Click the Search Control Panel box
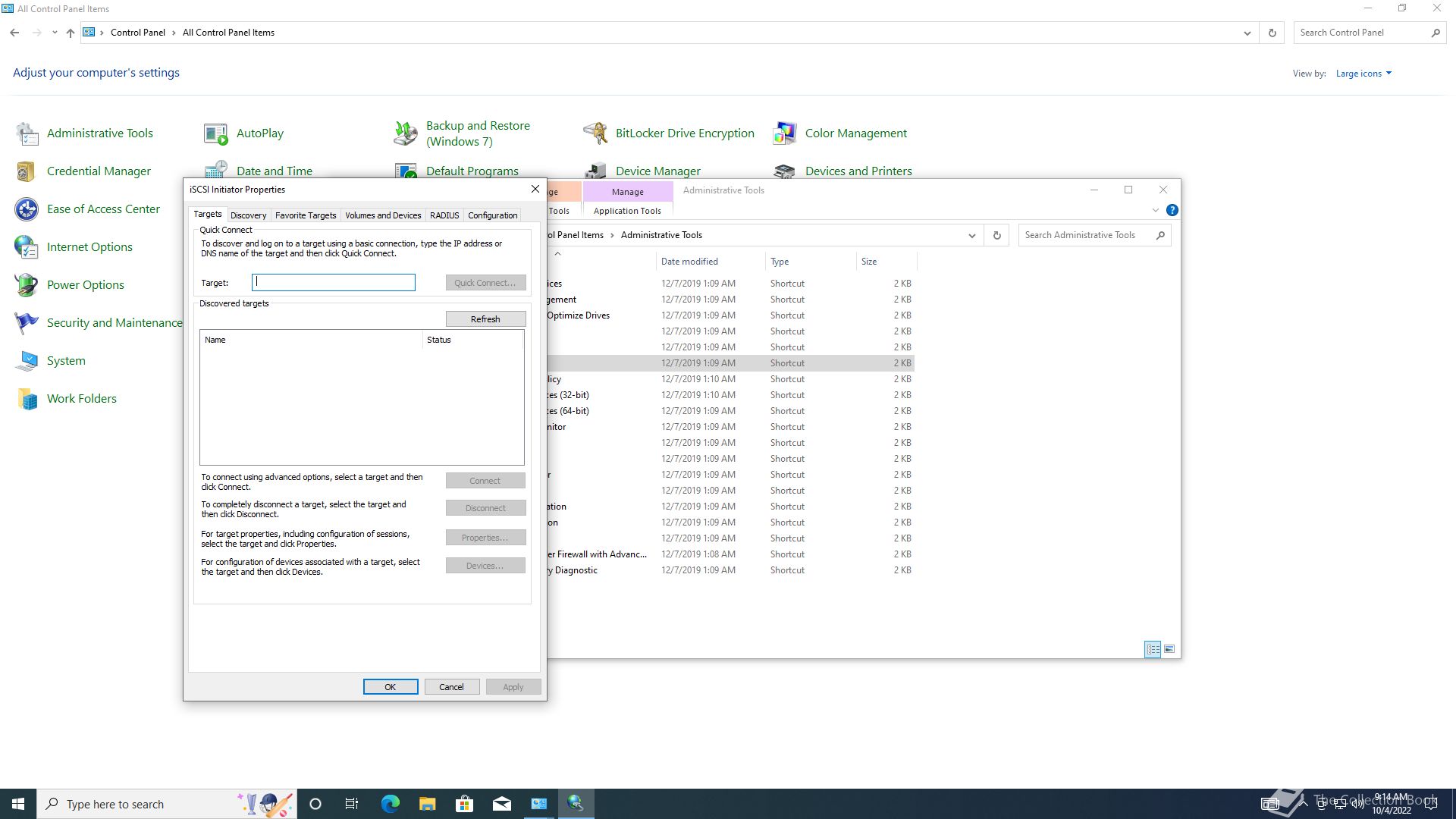The height and width of the screenshot is (819, 1456). coord(1370,33)
